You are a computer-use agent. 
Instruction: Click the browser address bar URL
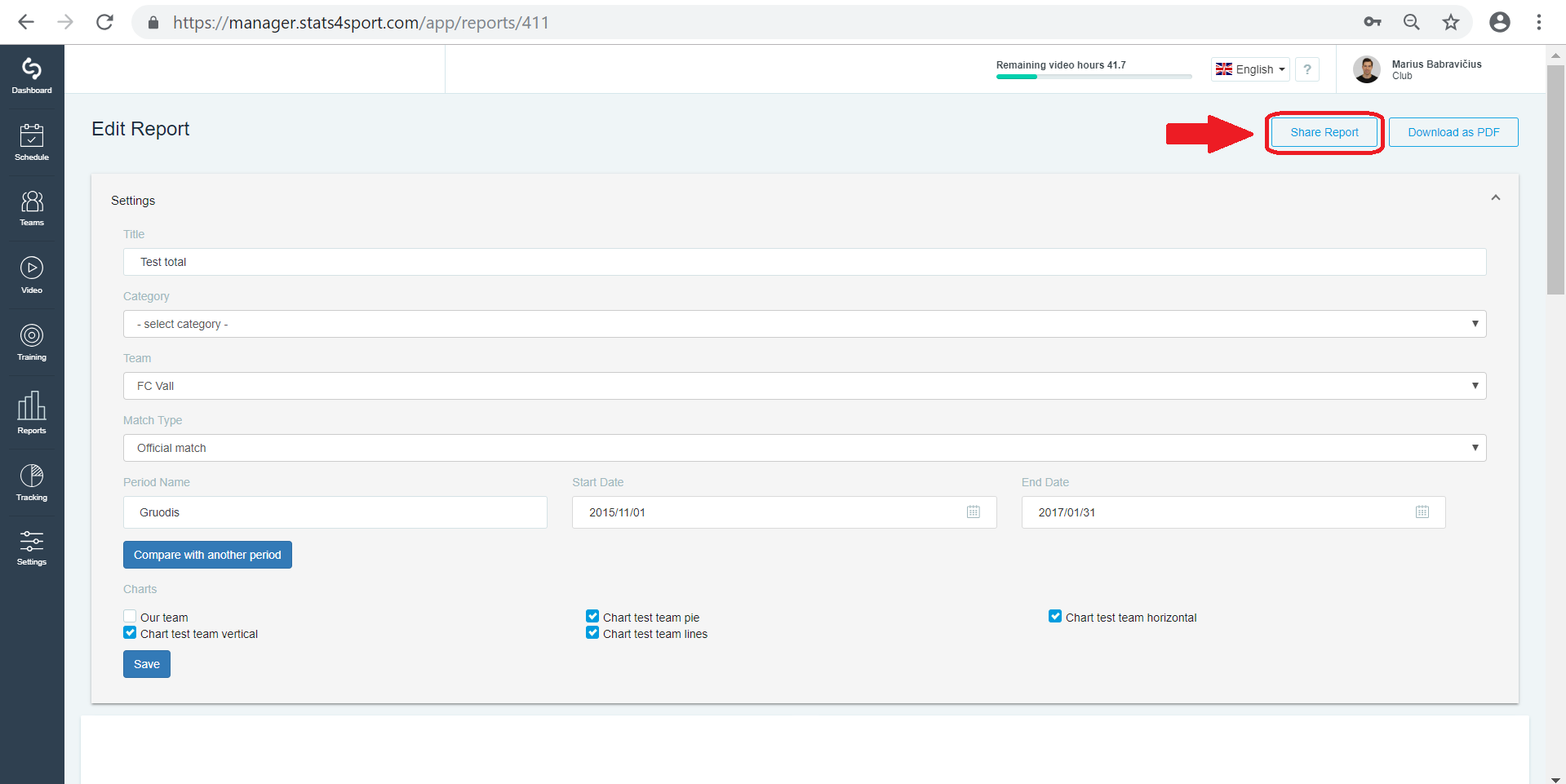[x=361, y=22]
